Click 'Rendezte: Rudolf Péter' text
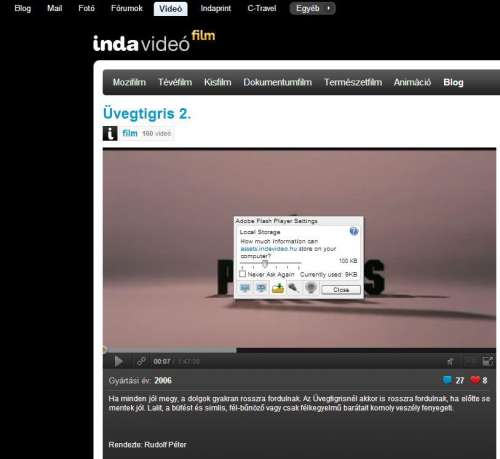This screenshot has width=500, height=459. click(147, 445)
